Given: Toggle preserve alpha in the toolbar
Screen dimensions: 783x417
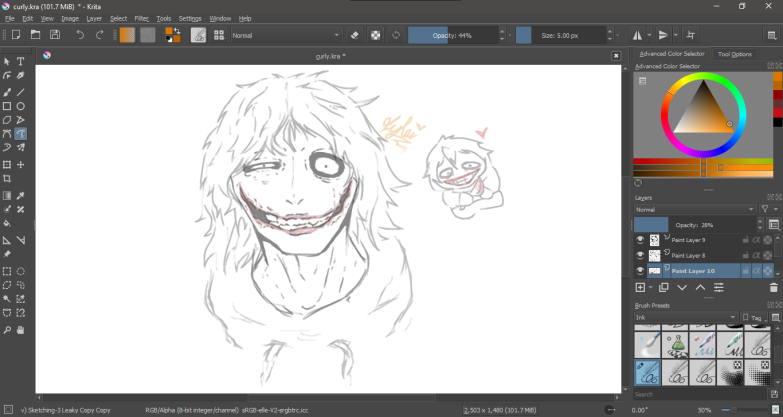Looking at the screenshot, I should click(376, 35).
